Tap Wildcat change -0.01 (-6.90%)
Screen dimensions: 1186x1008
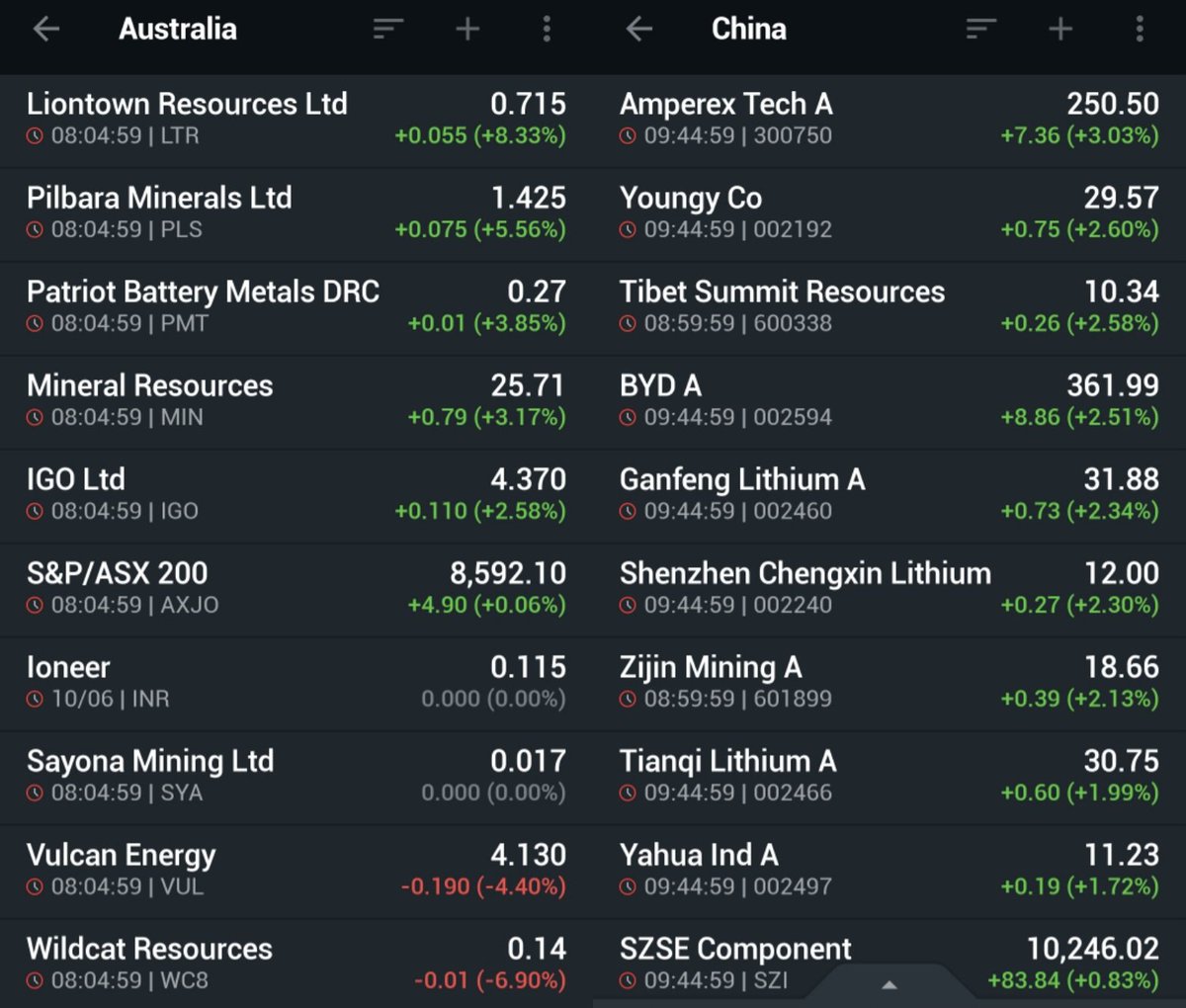coord(490,980)
